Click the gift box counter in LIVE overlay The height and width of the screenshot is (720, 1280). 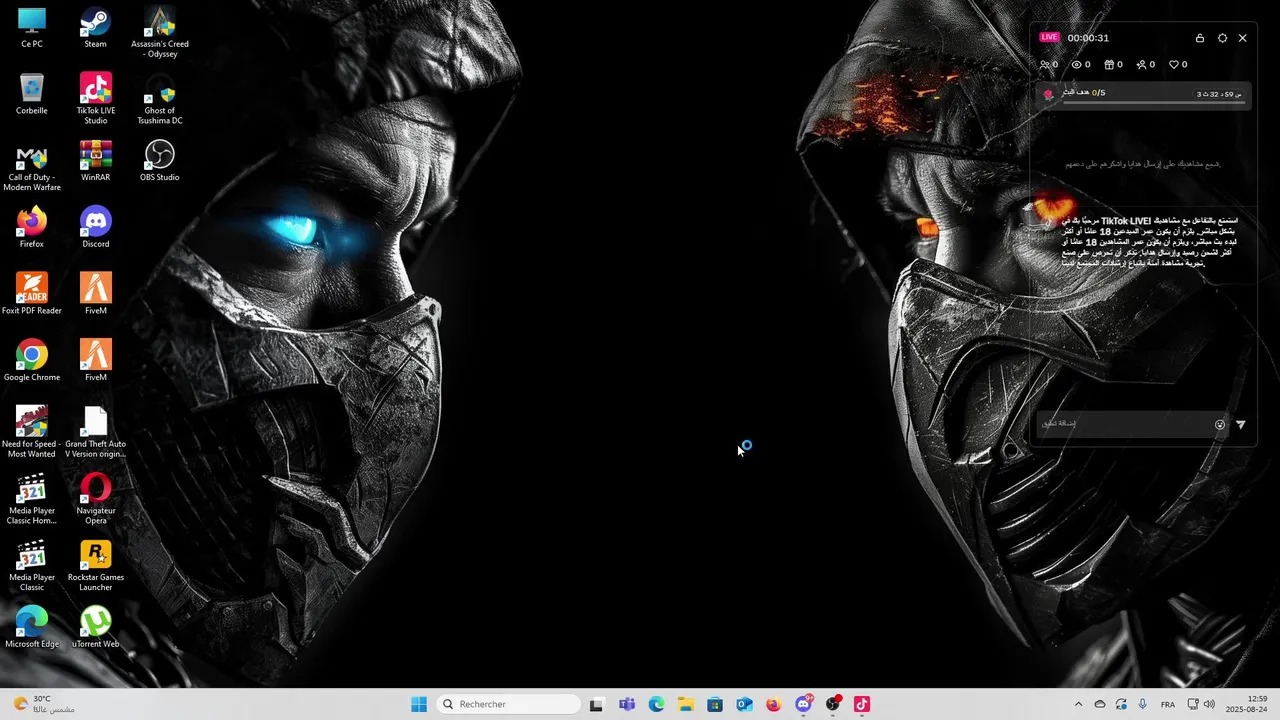(x=1113, y=65)
